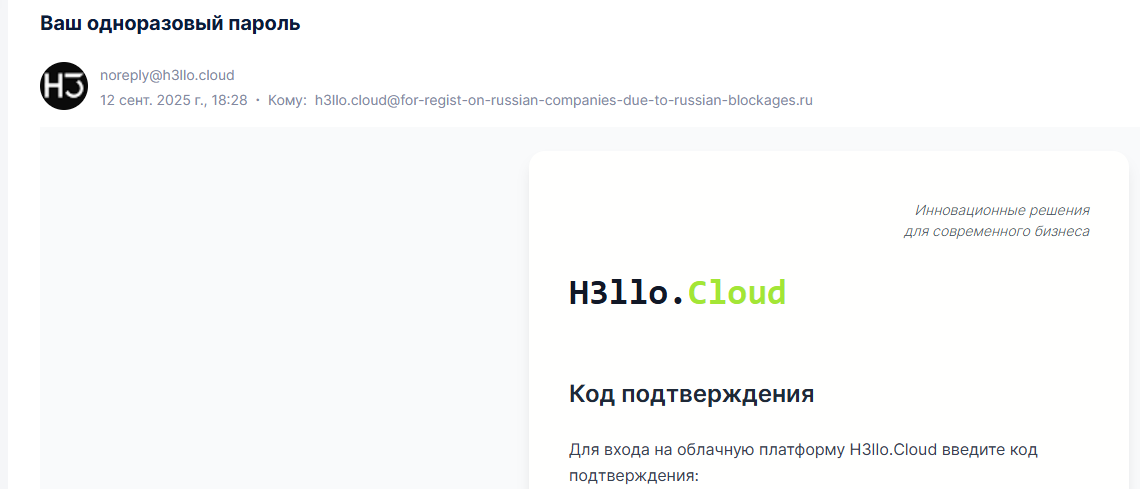This screenshot has width=1140, height=489.
Task: Click the recipient email address after Кому
Action: pos(563,100)
